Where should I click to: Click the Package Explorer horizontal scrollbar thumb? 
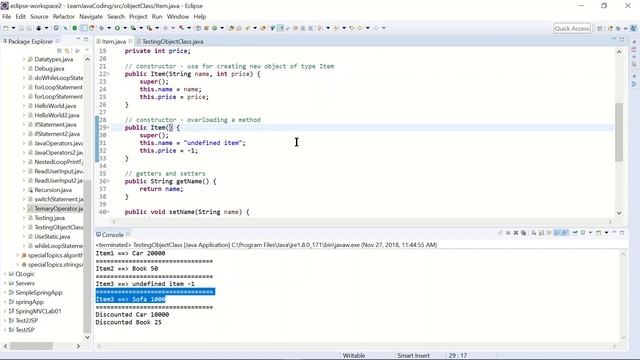click(x=31, y=346)
